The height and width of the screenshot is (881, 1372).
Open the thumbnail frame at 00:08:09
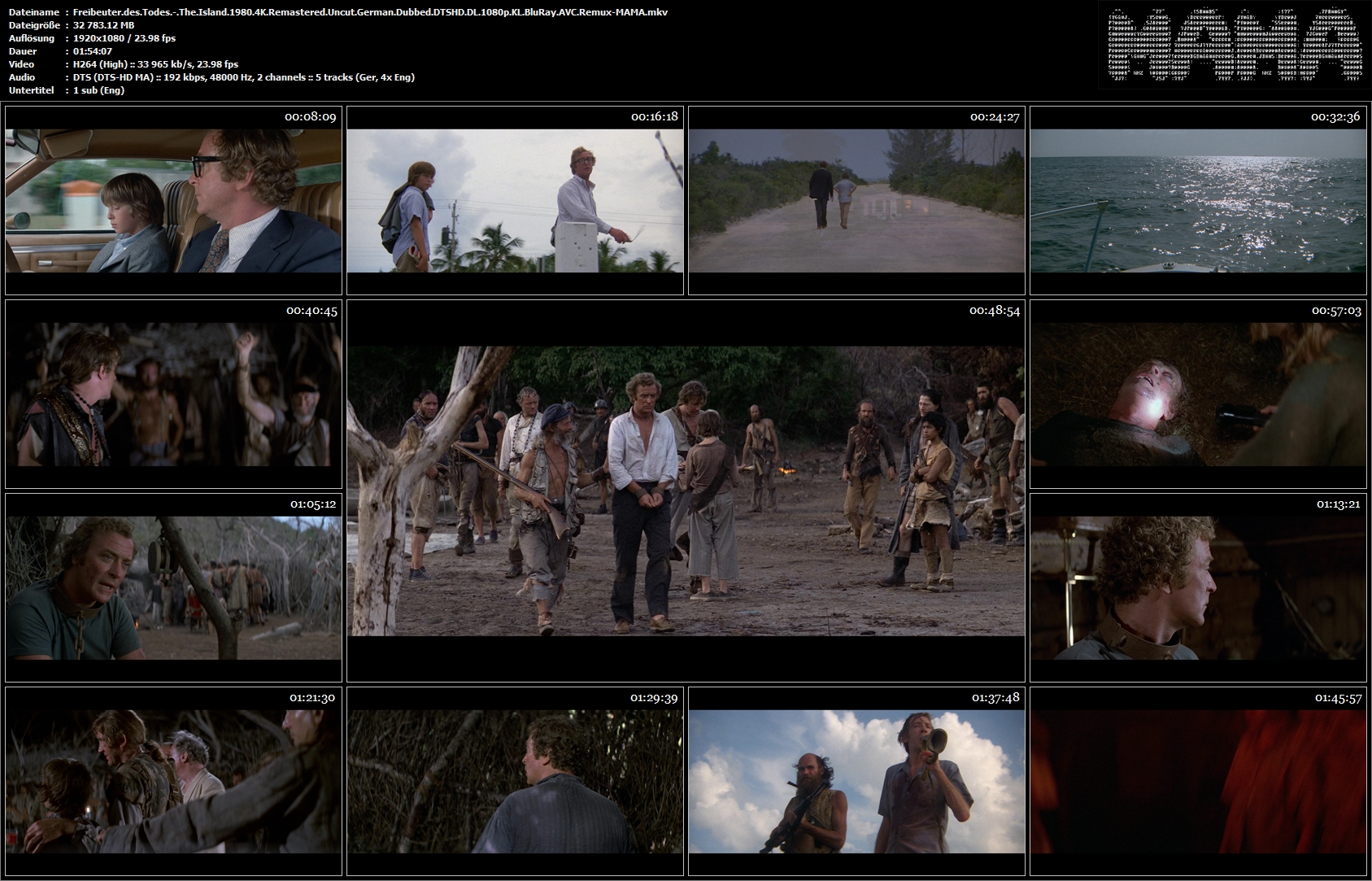pyautogui.click(x=173, y=200)
